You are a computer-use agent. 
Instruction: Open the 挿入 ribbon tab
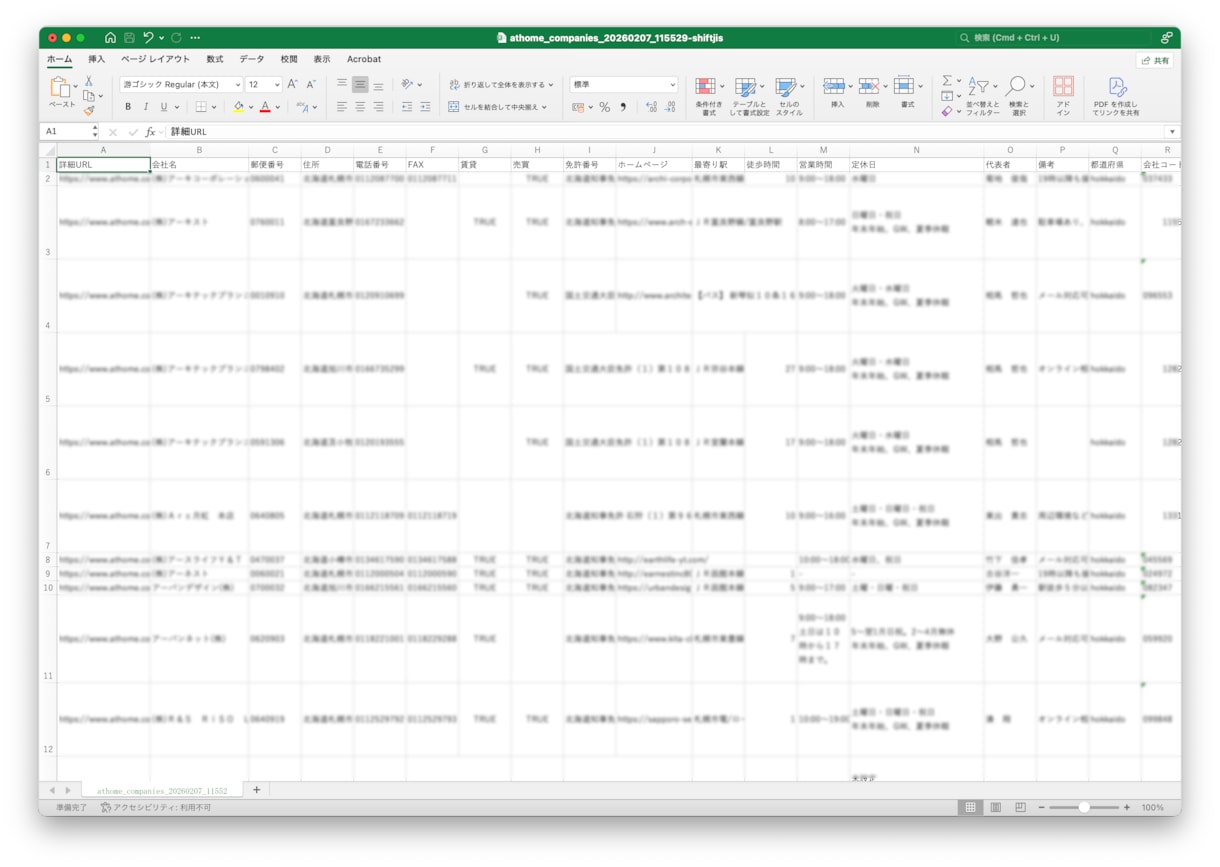96,60
